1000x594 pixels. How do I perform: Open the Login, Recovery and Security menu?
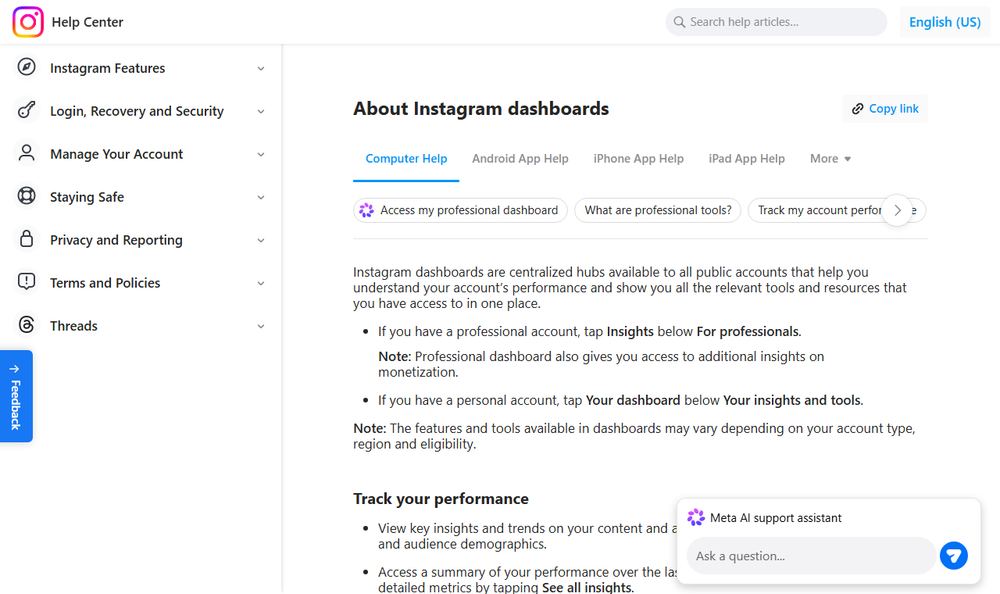click(x=141, y=111)
